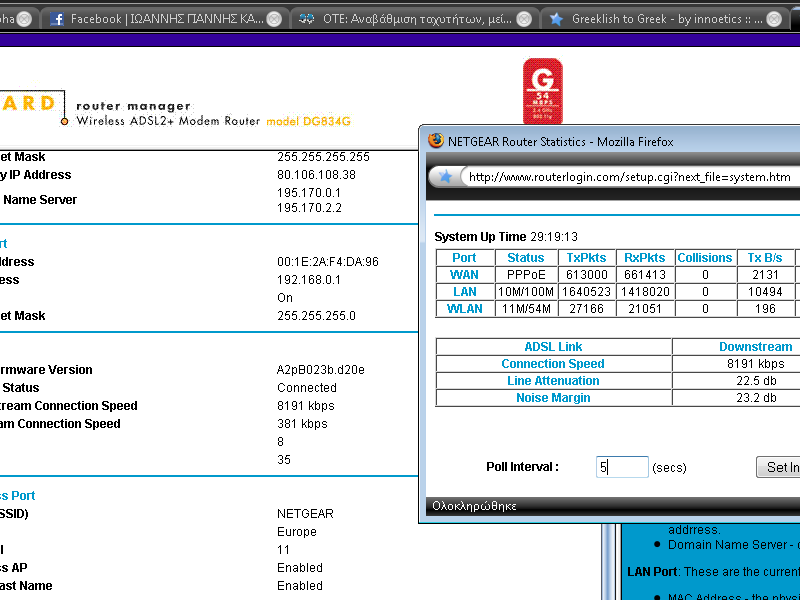Click the System Up Time text
The image size is (800, 600).
[506, 237]
